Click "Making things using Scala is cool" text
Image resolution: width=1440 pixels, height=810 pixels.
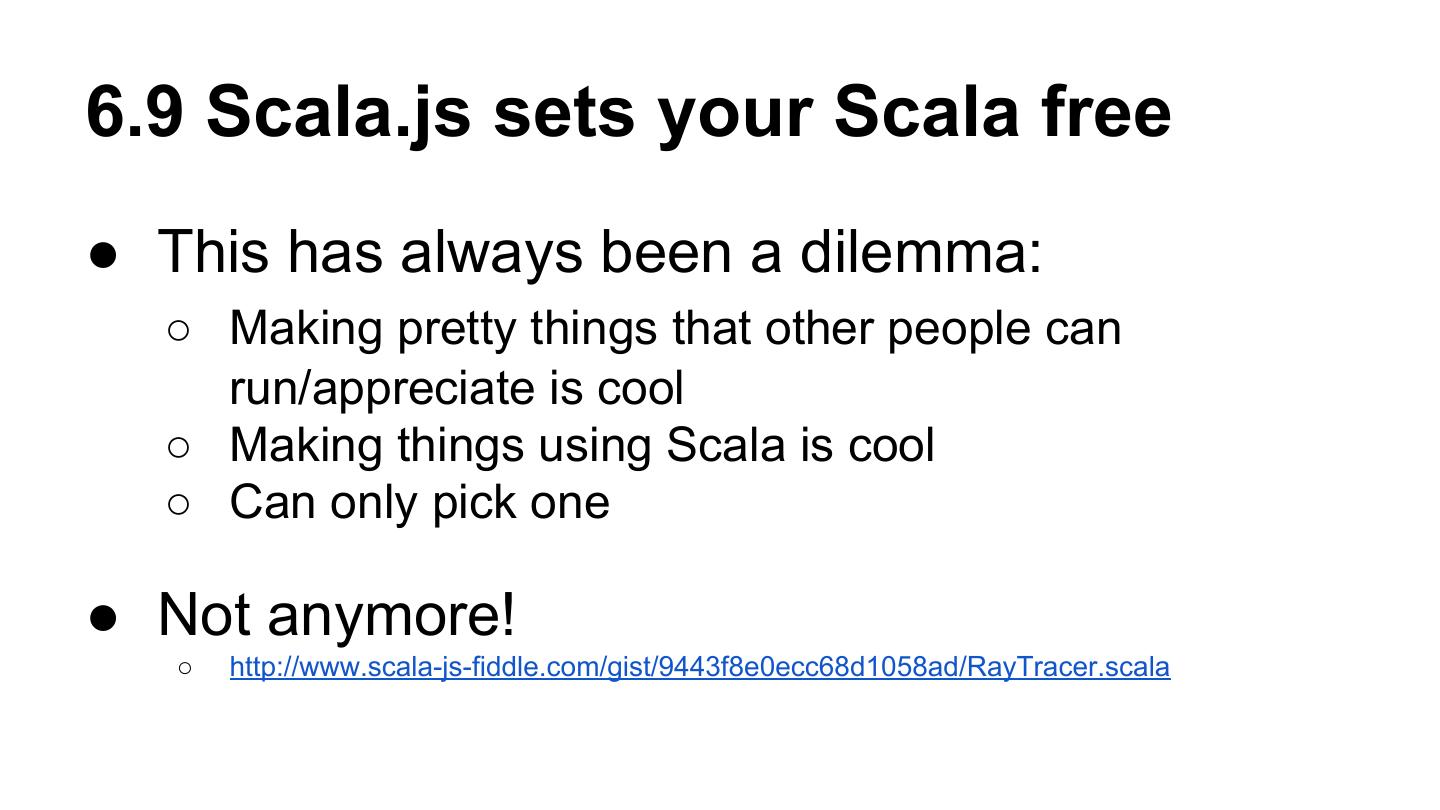pyautogui.click(x=581, y=445)
